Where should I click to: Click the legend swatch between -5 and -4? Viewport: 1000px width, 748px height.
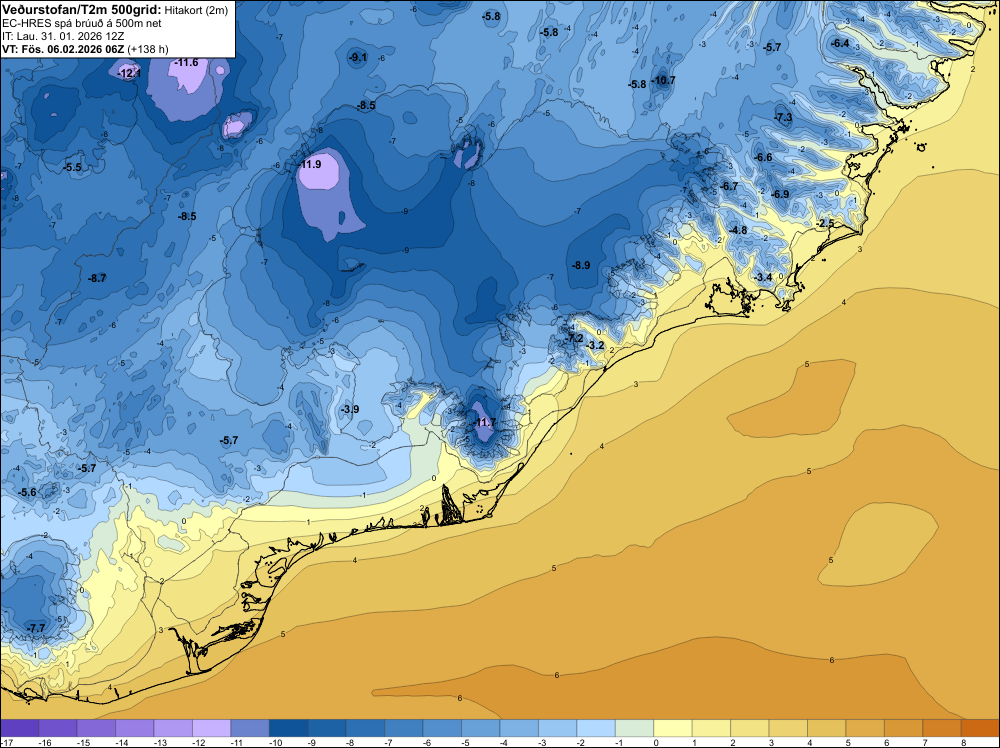[x=481, y=728]
